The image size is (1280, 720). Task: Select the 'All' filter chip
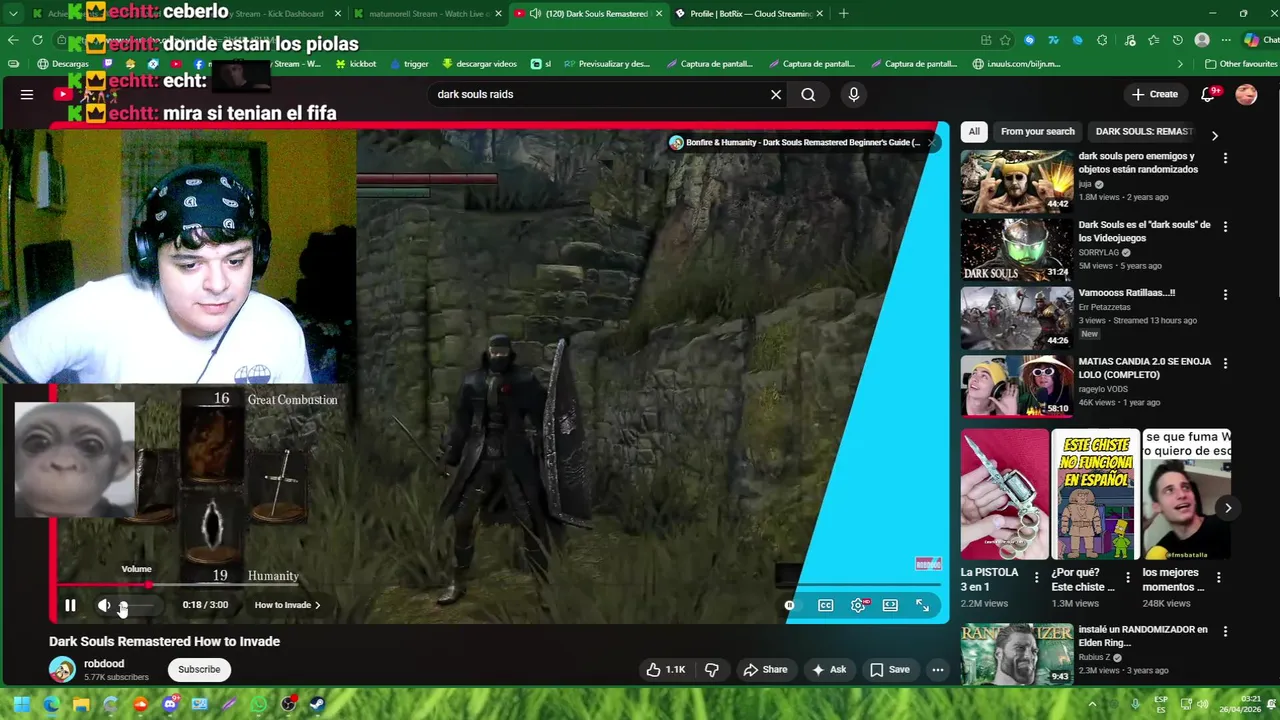coord(974,131)
